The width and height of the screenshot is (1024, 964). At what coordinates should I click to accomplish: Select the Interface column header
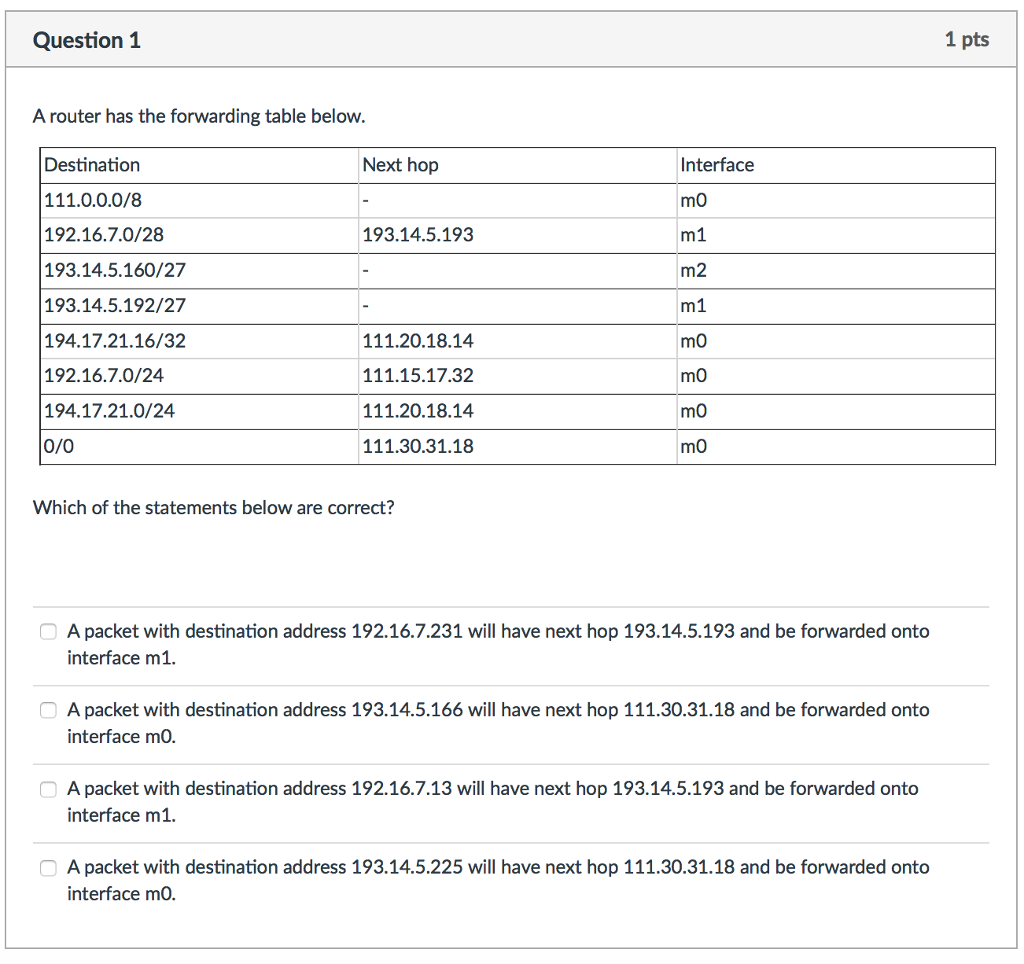[710, 165]
